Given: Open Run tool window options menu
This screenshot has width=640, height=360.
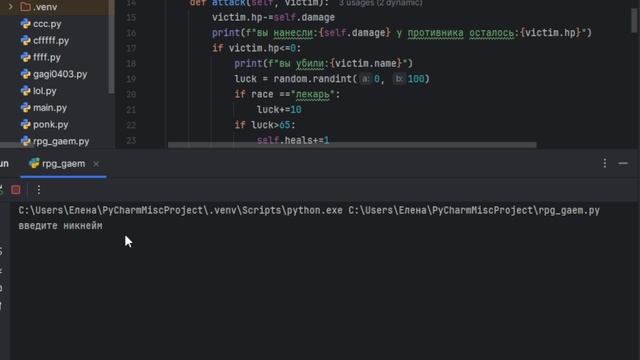Looking at the screenshot, I should pos(604,163).
